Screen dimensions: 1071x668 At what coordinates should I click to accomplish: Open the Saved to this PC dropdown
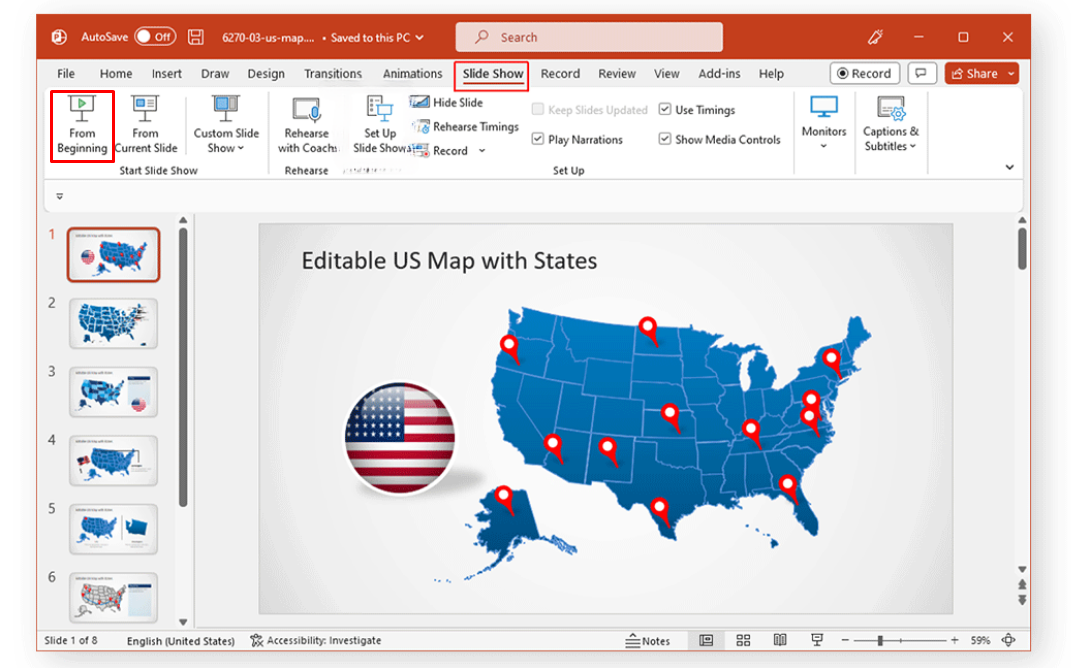pyautogui.click(x=377, y=38)
